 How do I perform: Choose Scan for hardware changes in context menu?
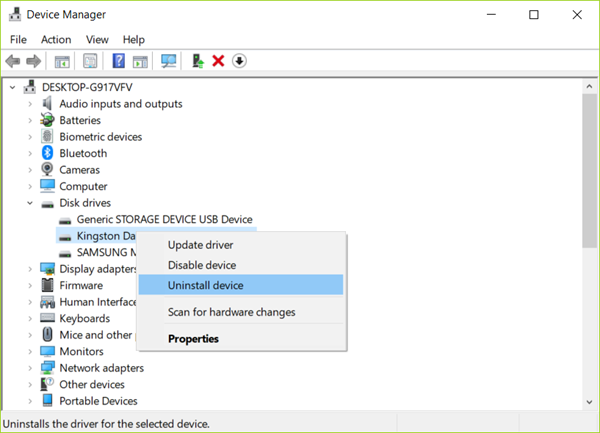click(241, 312)
